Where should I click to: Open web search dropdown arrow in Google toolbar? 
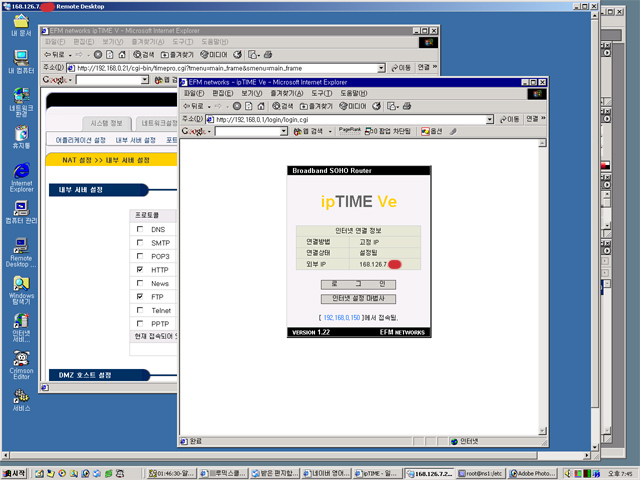click(330, 131)
